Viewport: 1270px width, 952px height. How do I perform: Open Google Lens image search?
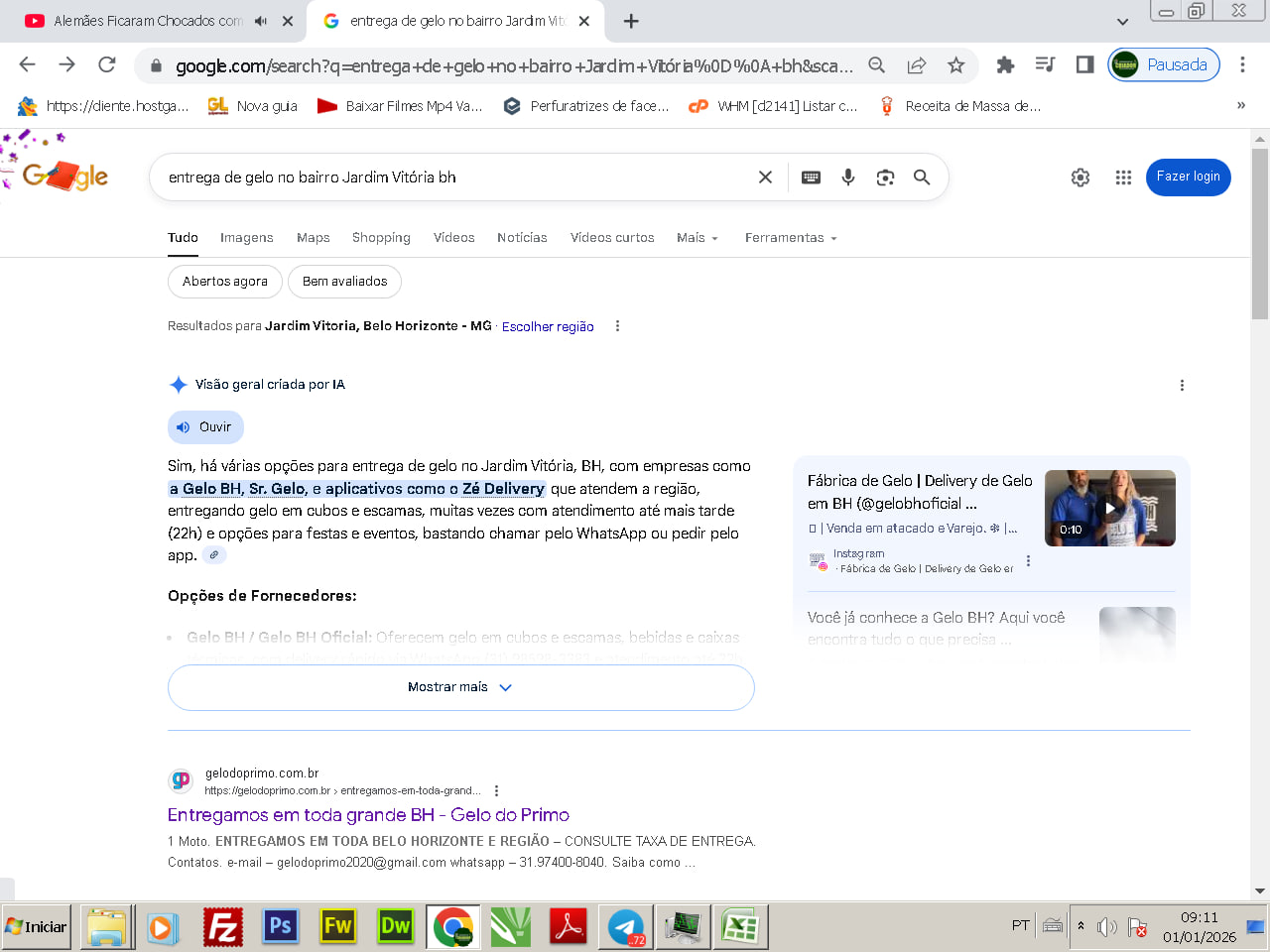pyautogui.click(x=885, y=178)
